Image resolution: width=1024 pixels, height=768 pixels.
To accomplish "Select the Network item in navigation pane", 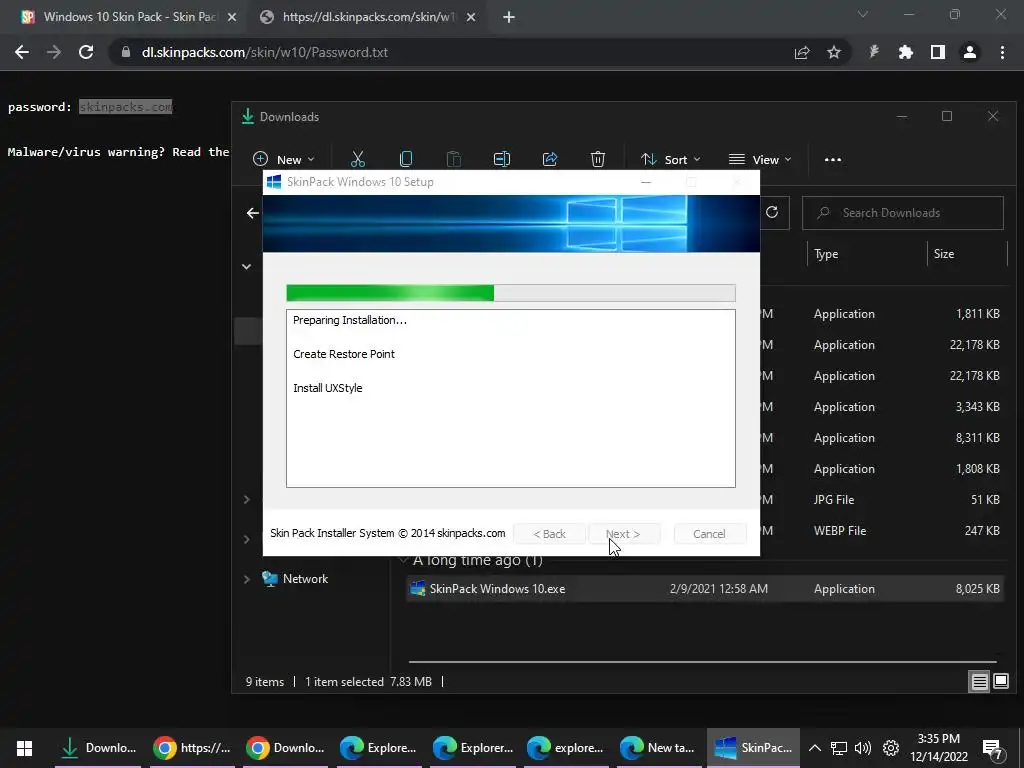I will [305, 579].
